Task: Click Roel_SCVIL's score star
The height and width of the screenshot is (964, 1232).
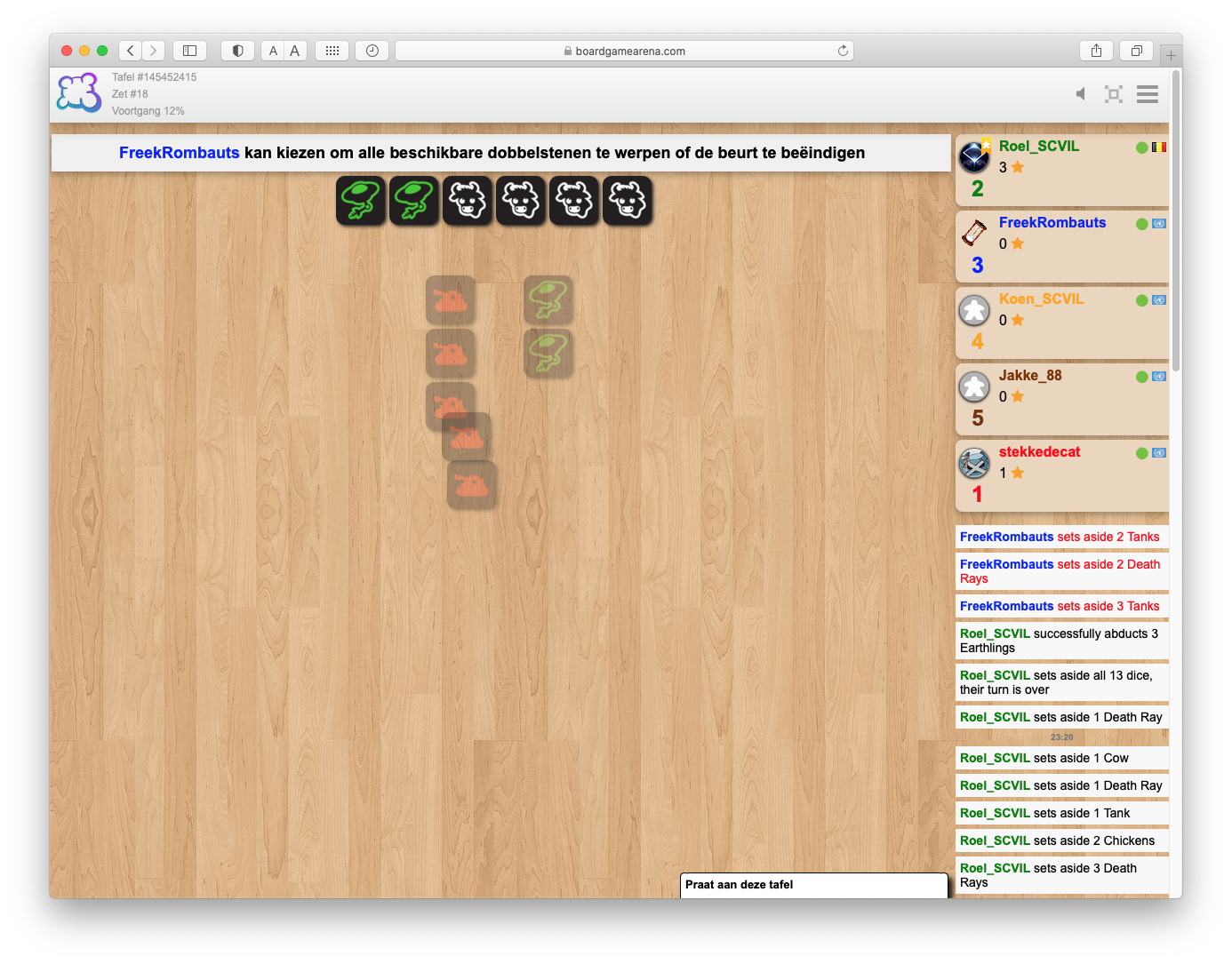Action: click(x=1018, y=167)
